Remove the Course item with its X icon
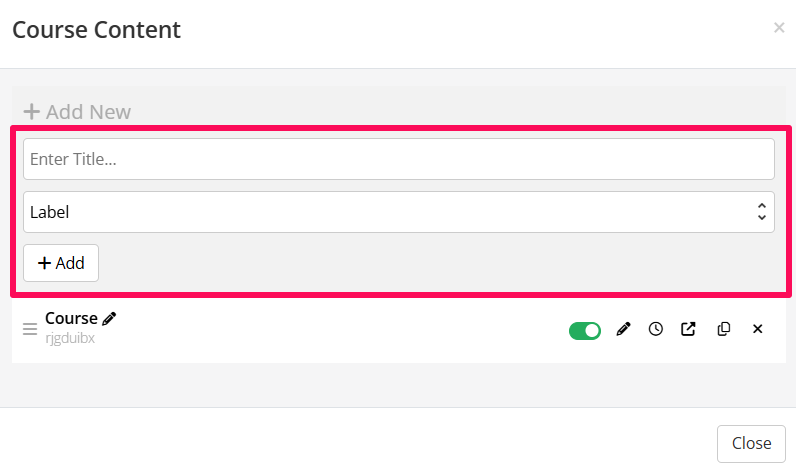This screenshot has width=796, height=473. (x=757, y=329)
